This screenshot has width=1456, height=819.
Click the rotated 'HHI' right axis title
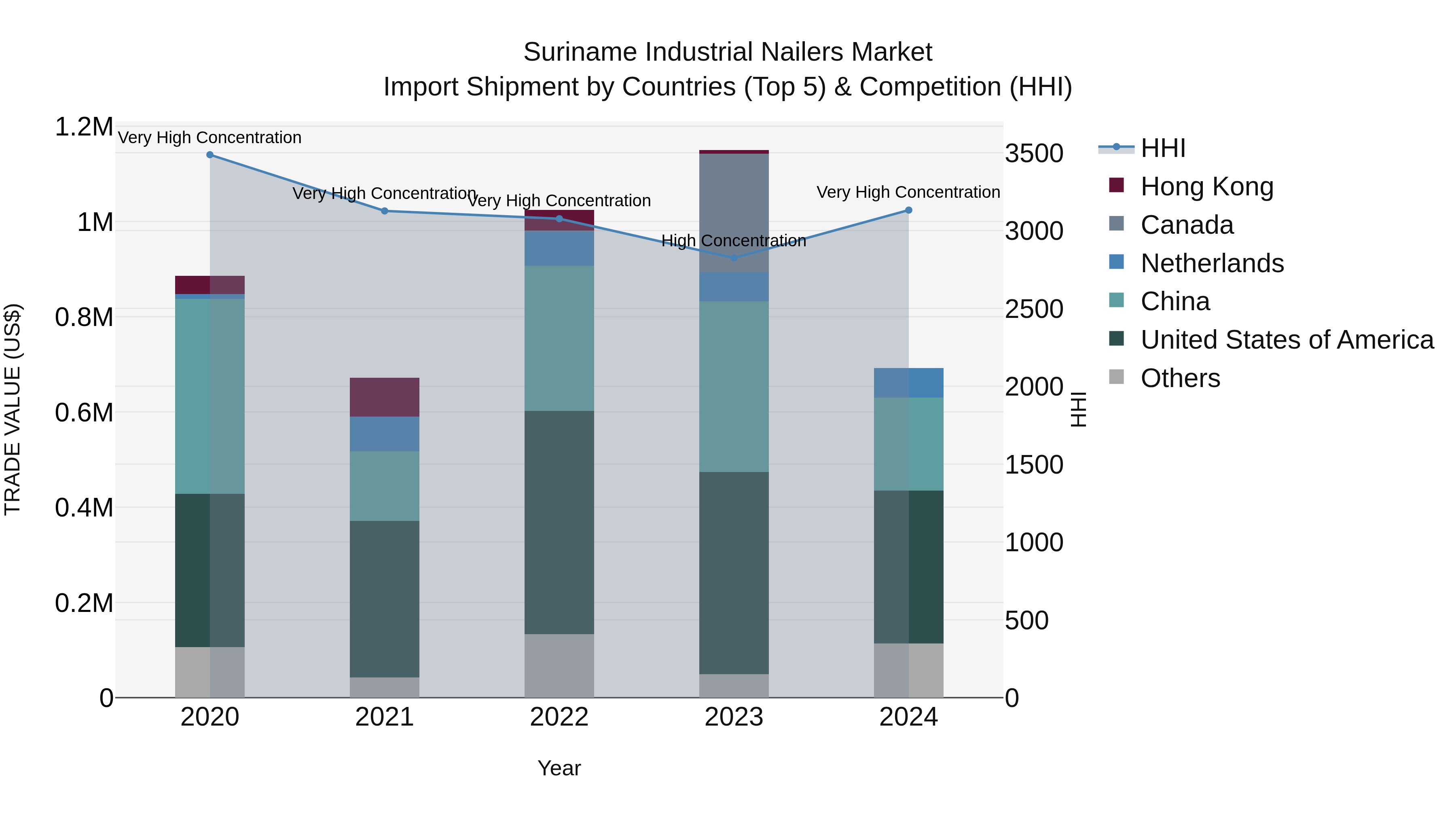1079,410
